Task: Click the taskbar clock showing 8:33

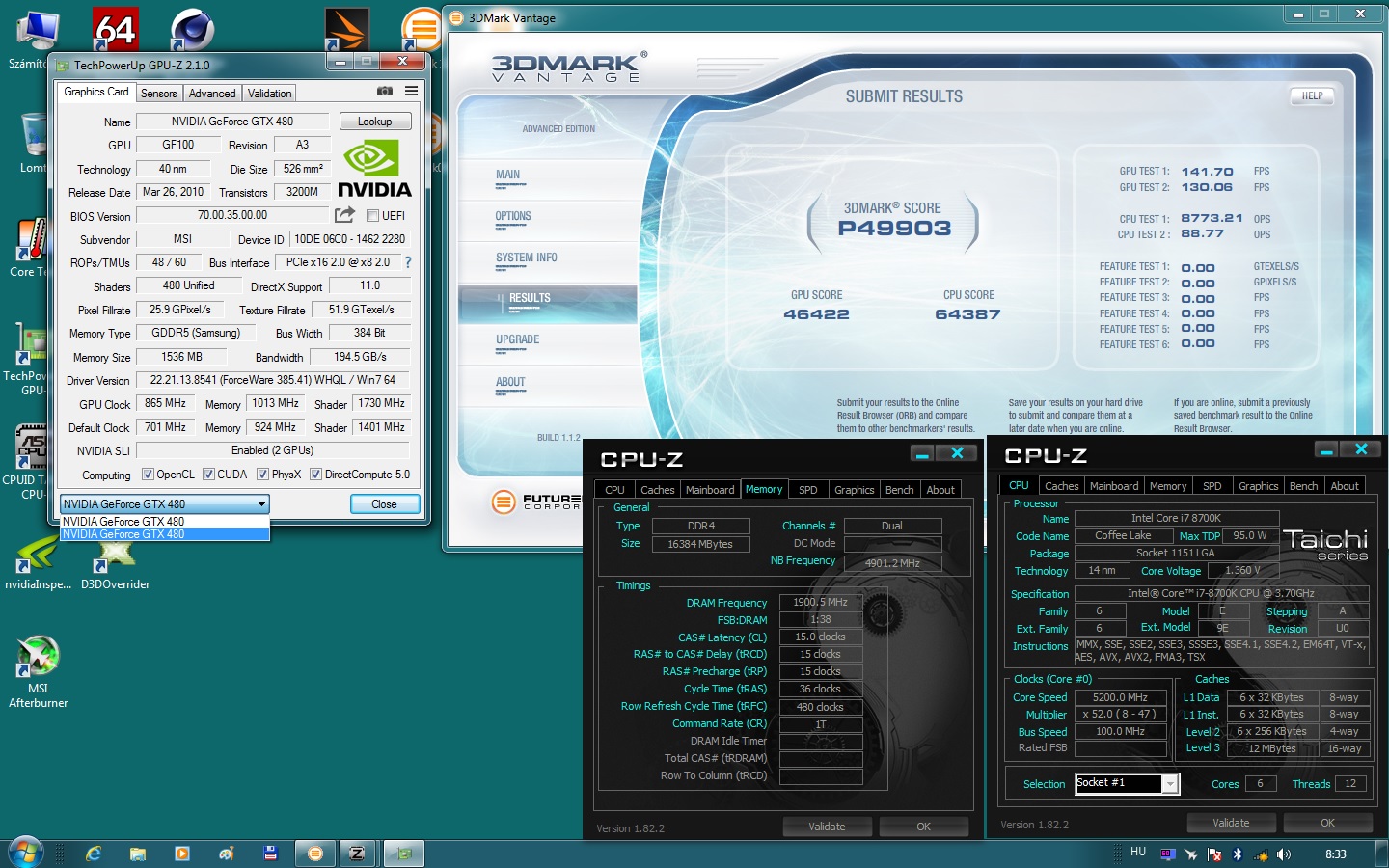Action: (1336, 854)
